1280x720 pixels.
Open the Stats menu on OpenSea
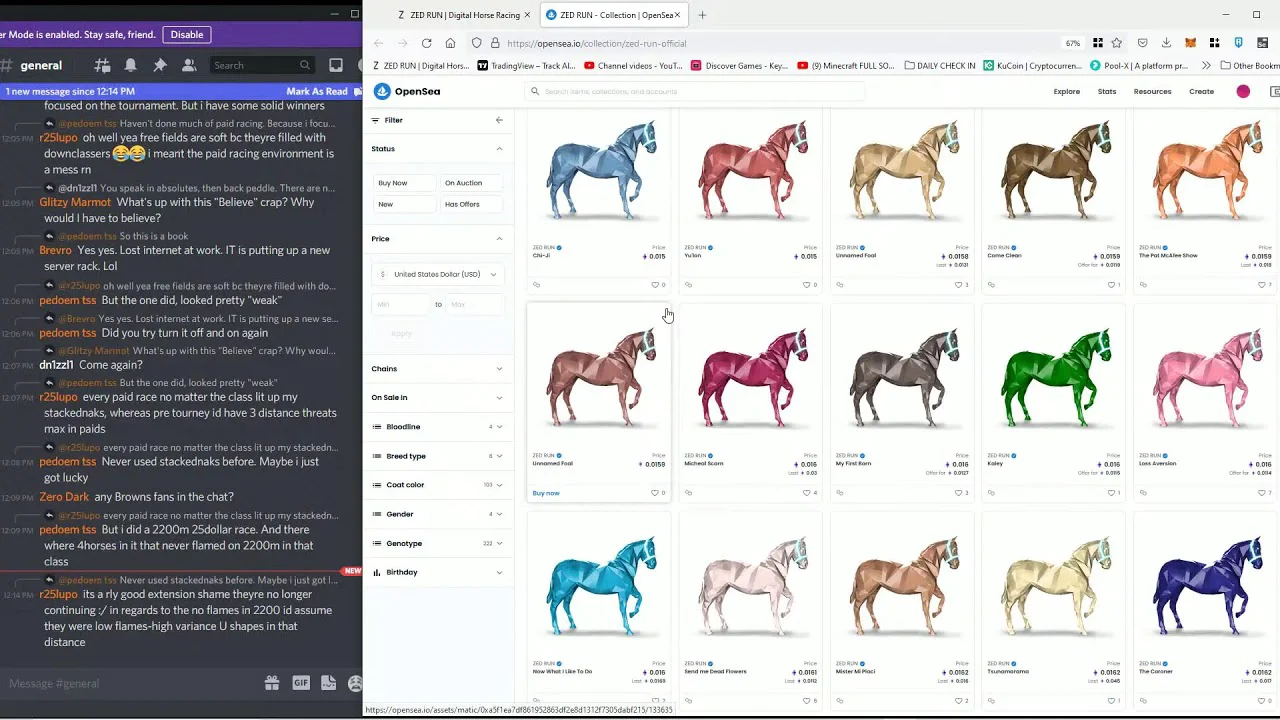click(x=1107, y=92)
